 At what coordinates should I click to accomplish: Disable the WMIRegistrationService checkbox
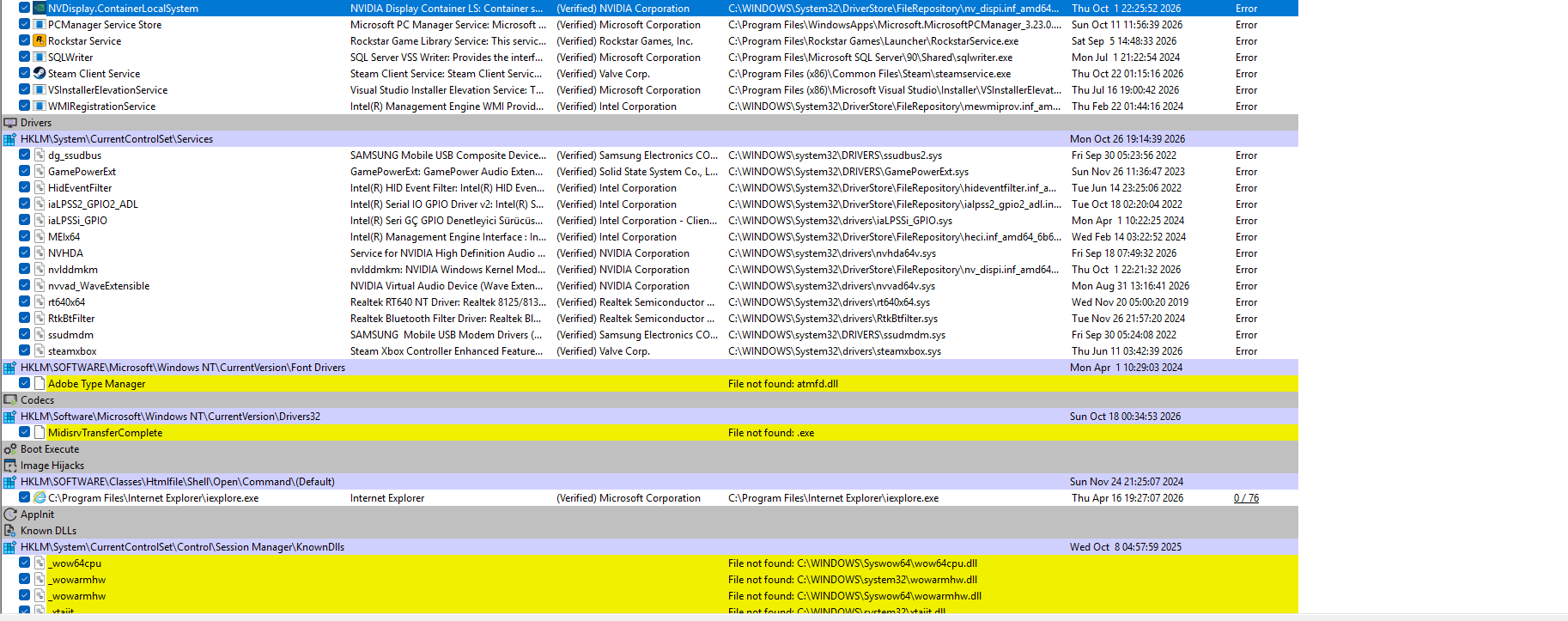[x=25, y=106]
